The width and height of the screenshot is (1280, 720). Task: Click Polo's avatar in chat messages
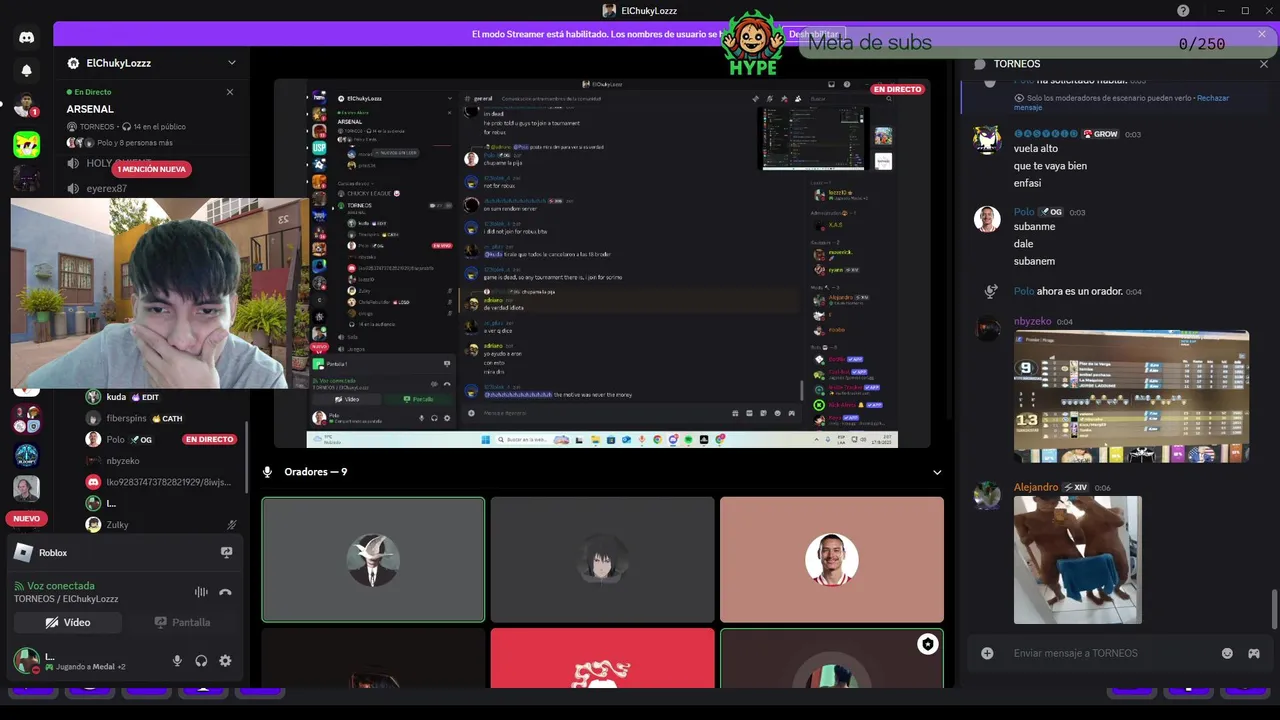coord(987,219)
